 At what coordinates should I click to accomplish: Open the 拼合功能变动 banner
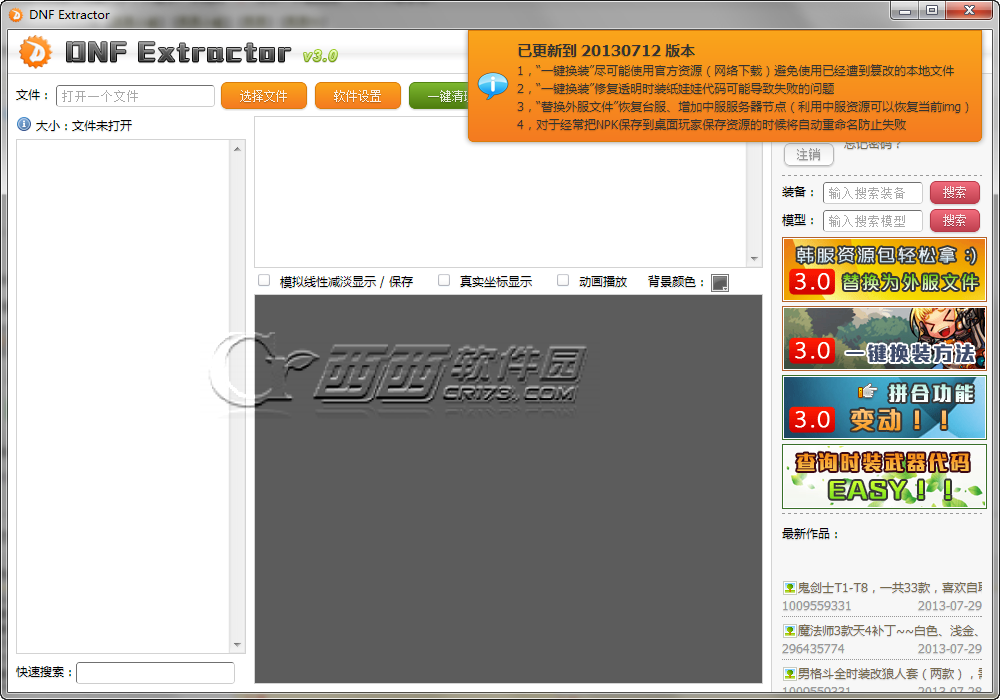884,408
